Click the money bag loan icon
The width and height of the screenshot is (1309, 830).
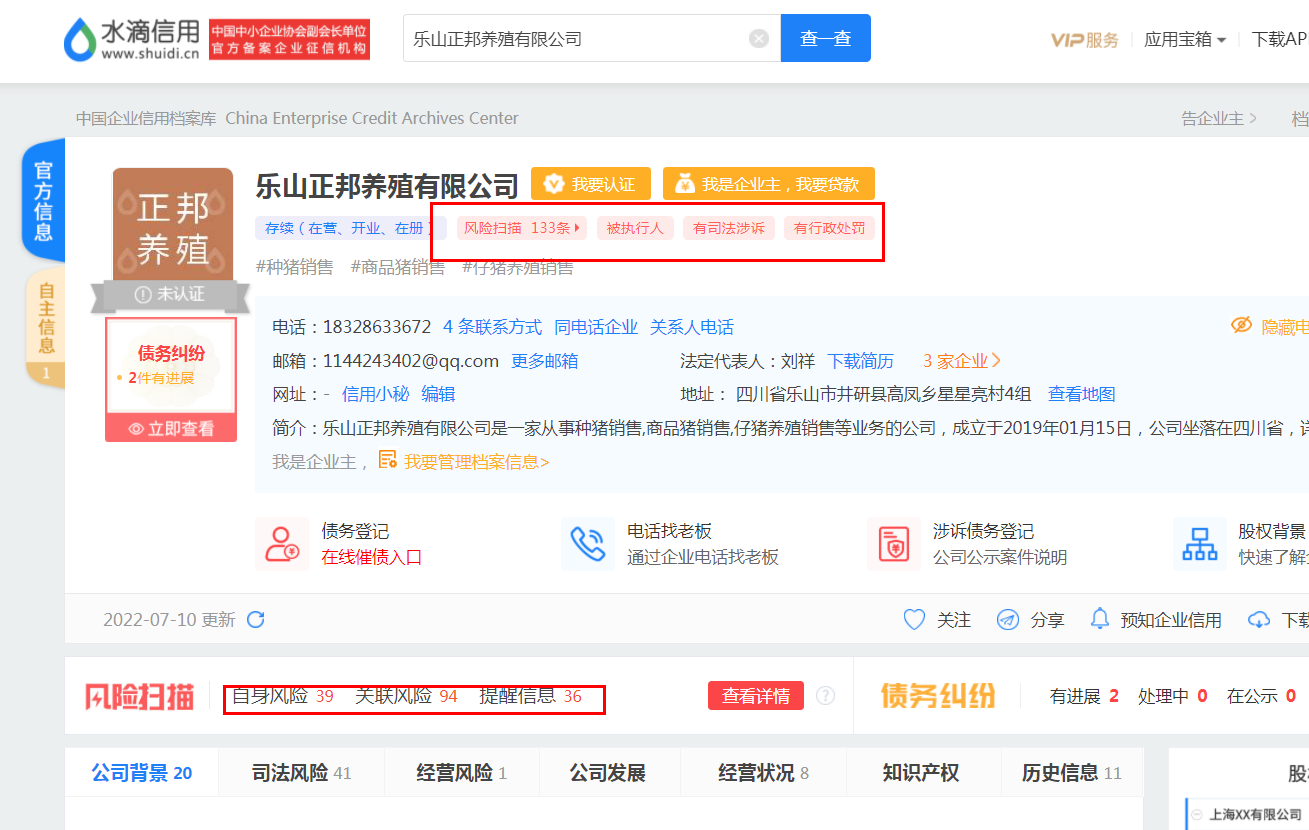coord(684,184)
